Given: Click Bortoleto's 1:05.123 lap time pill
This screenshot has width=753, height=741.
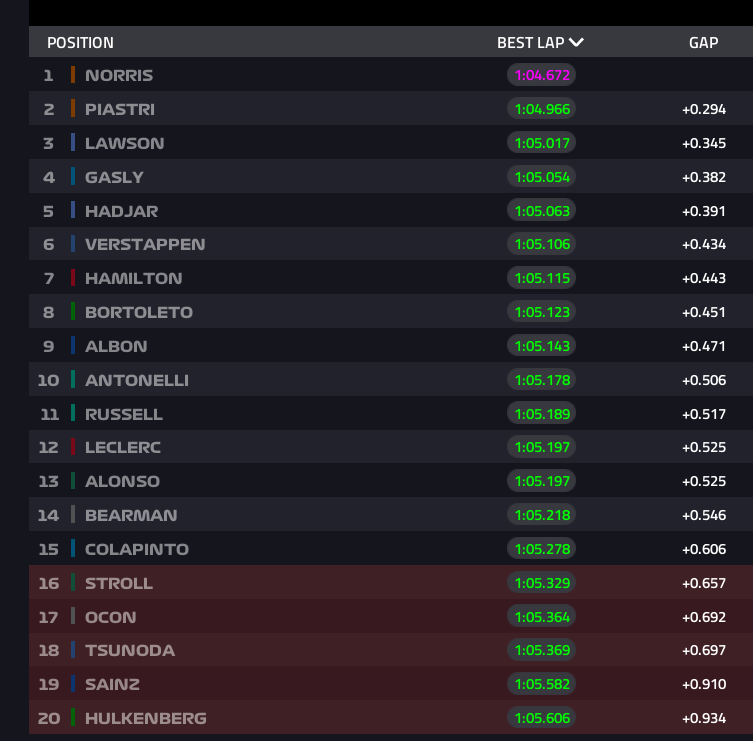Looking at the screenshot, I should [x=542, y=312].
